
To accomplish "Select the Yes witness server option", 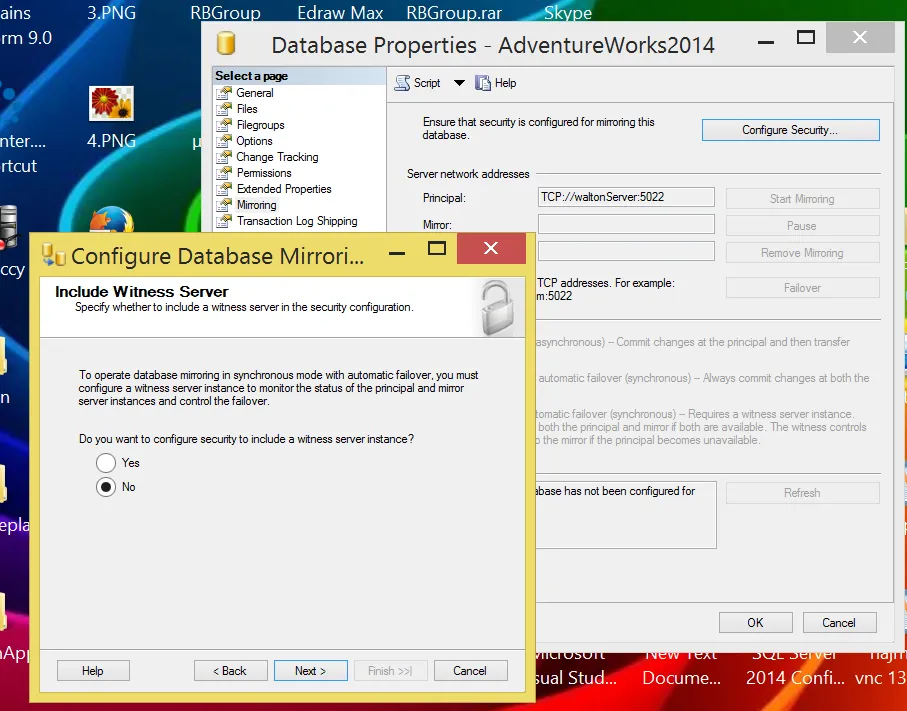I will 106,463.
